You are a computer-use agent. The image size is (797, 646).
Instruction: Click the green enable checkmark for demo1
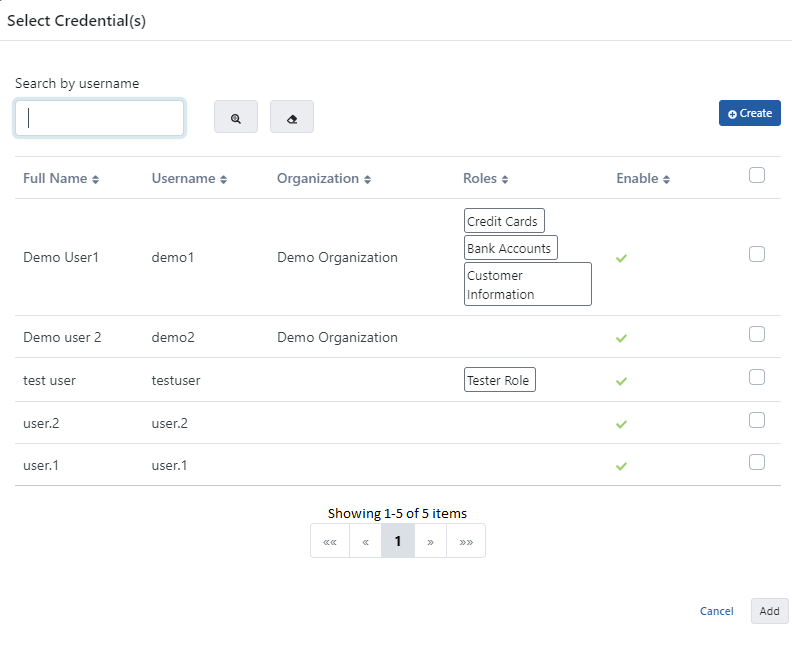pyautogui.click(x=621, y=258)
